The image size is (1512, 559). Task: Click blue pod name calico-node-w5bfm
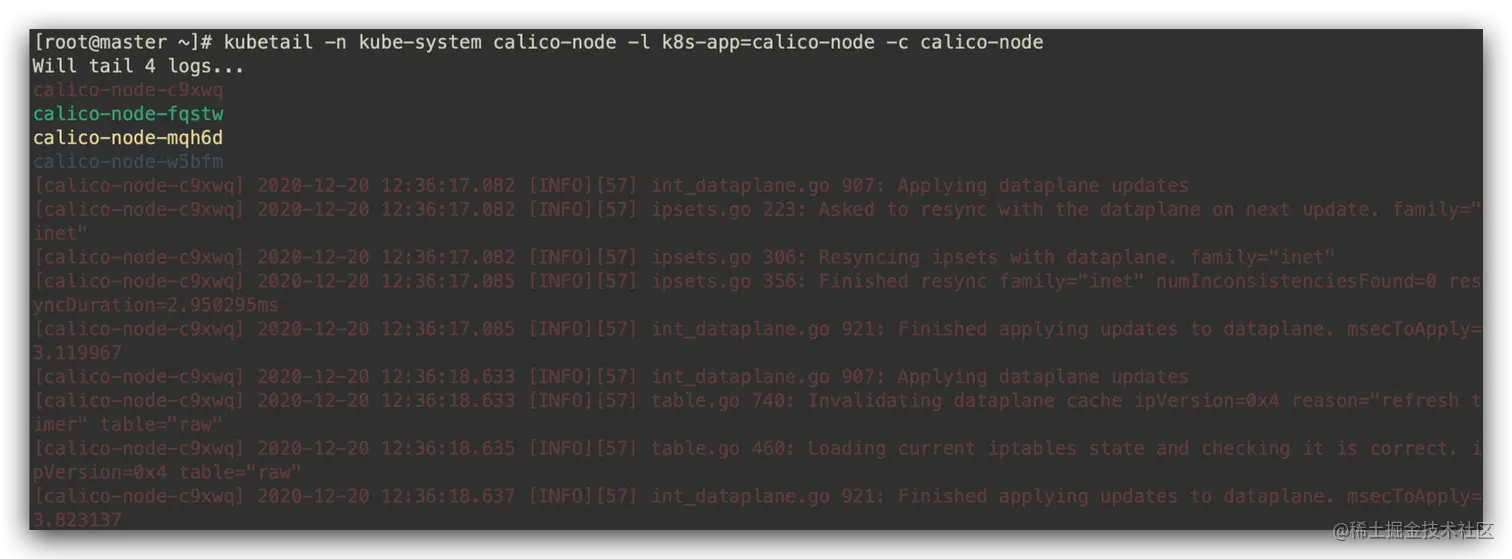coord(128,161)
